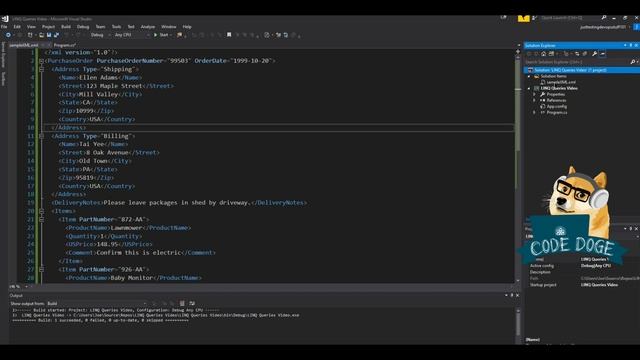Toggle the Preview Selected Items icon
Viewport: 640px width, 360px height.
(x=602, y=53)
